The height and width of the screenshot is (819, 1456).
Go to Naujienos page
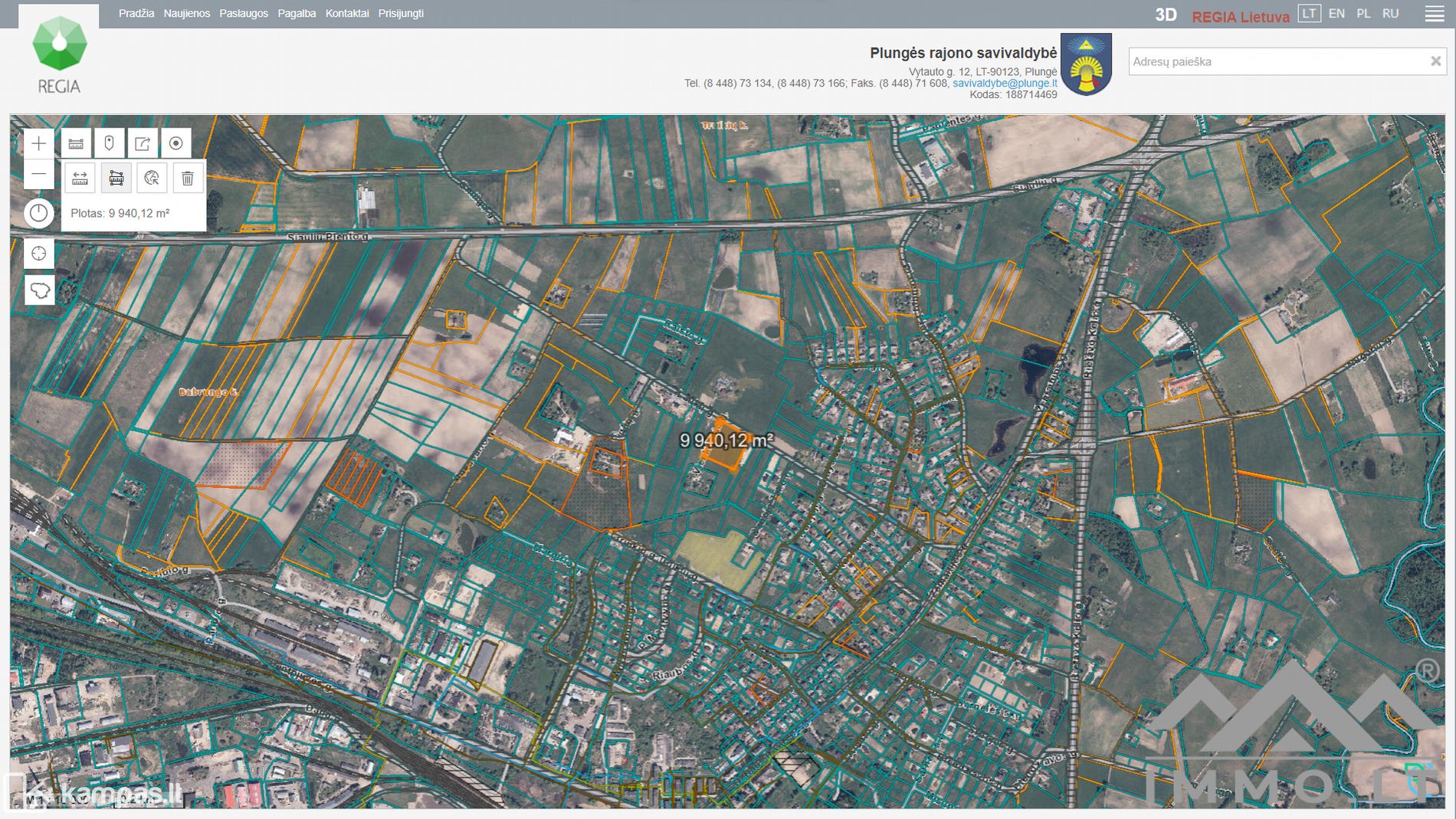pos(186,14)
